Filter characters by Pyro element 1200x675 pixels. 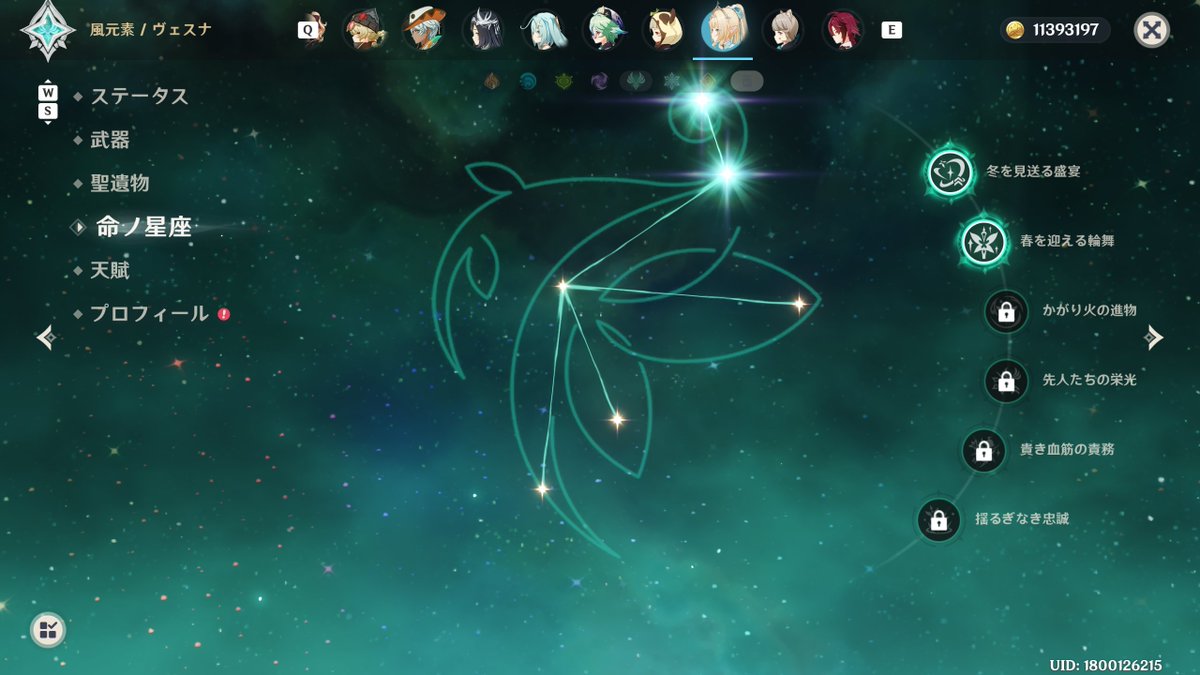click(492, 82)
